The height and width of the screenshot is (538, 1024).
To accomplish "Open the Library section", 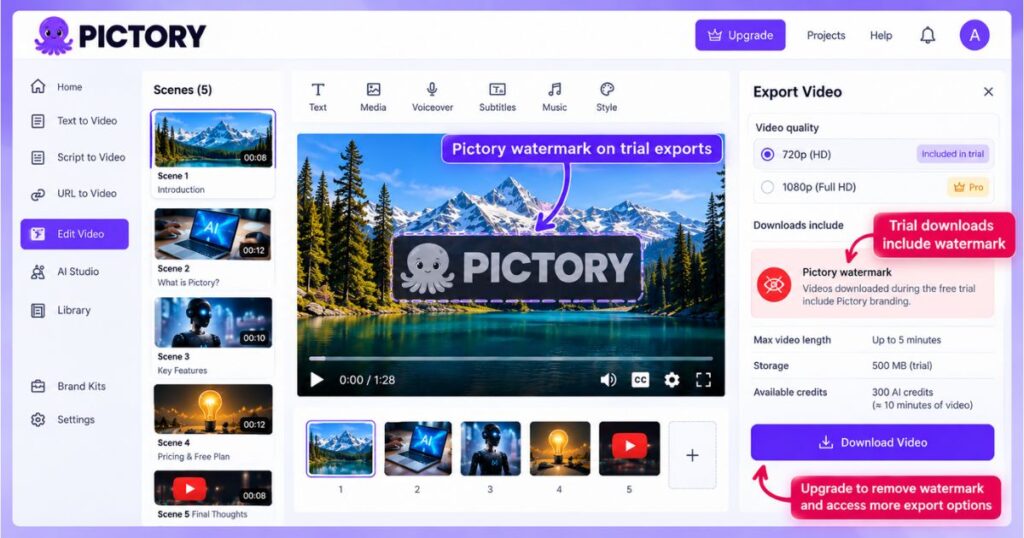I will point(74,310).
